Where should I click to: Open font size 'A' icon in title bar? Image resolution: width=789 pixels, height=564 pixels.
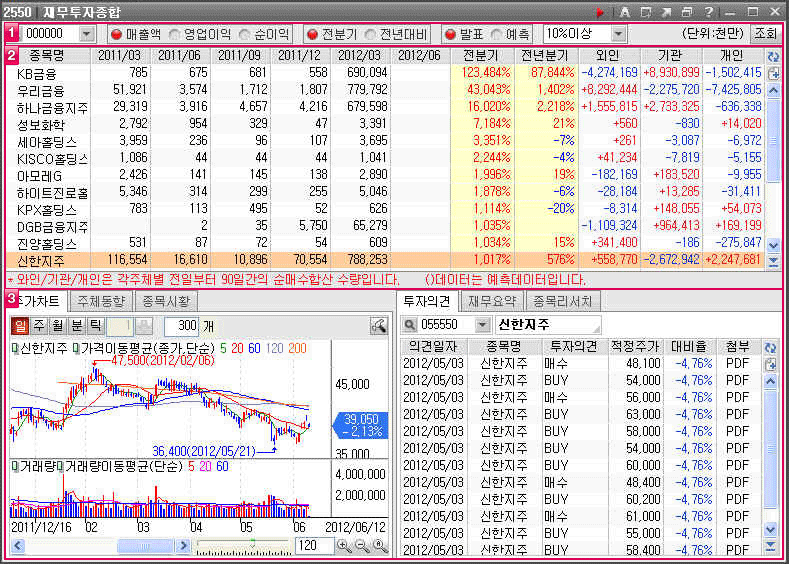click(x=624, y=12)
